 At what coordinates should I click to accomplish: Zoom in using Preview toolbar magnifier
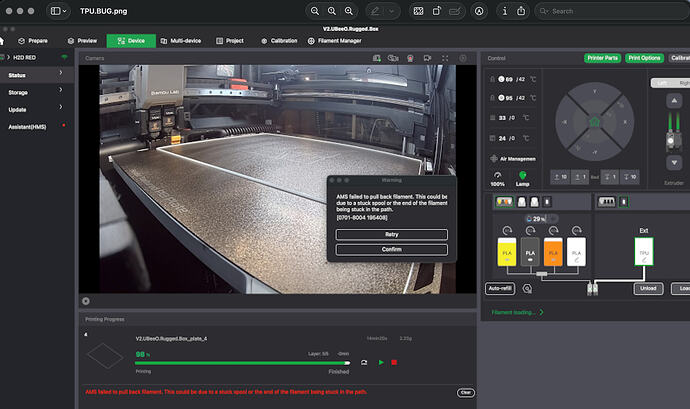click(x=349, y=11)
